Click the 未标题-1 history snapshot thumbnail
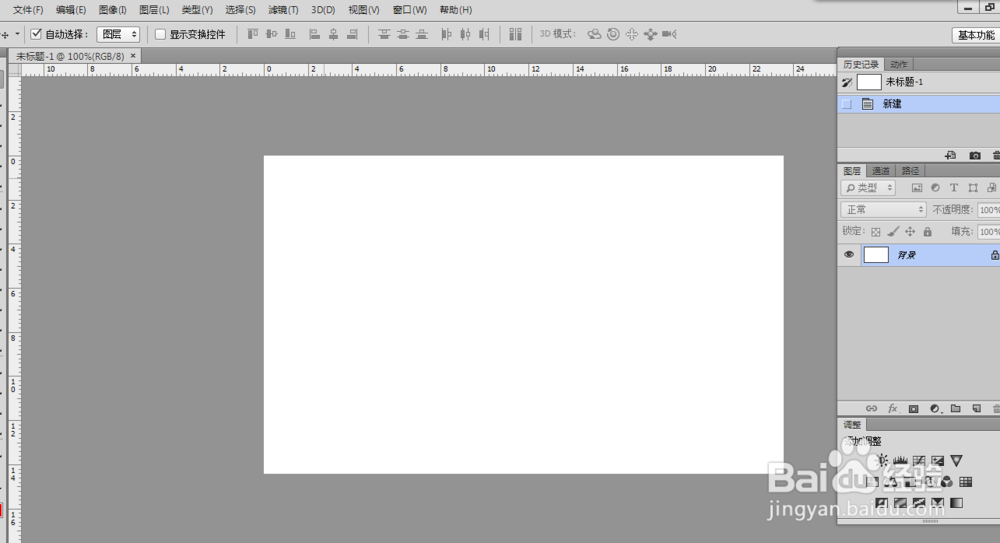 click(869, 82)
